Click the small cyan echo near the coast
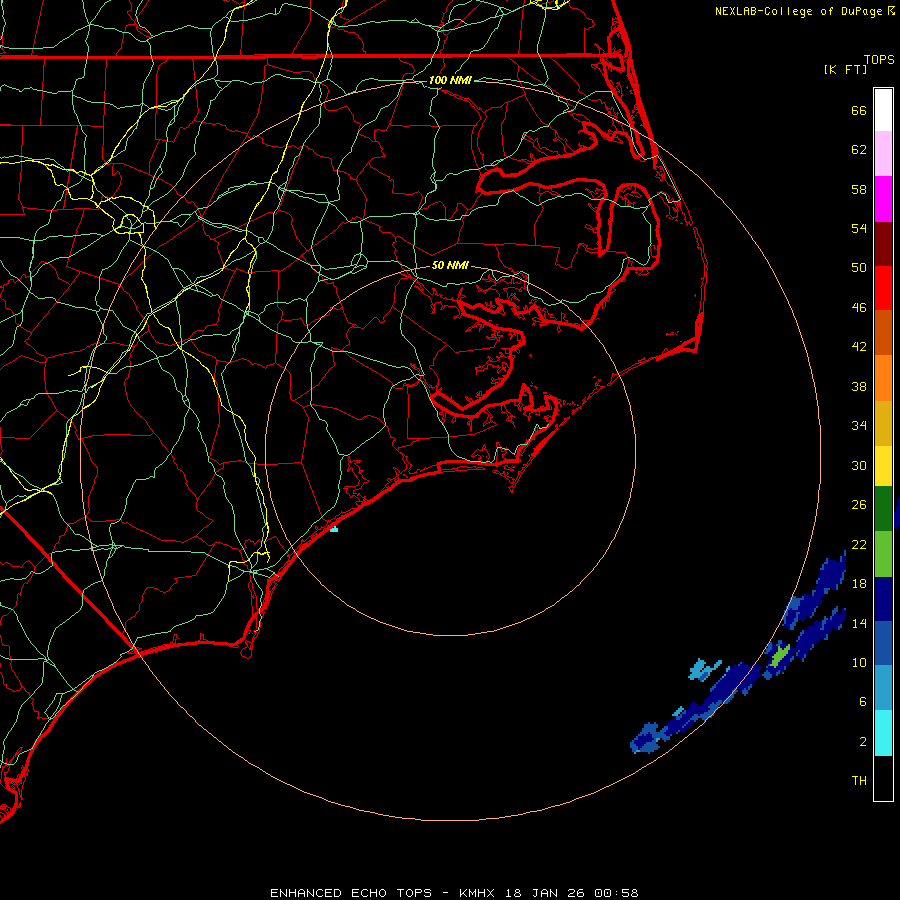The height and width of the screenshot is (900, 900). pyautogui.click(x=334, y=529)
